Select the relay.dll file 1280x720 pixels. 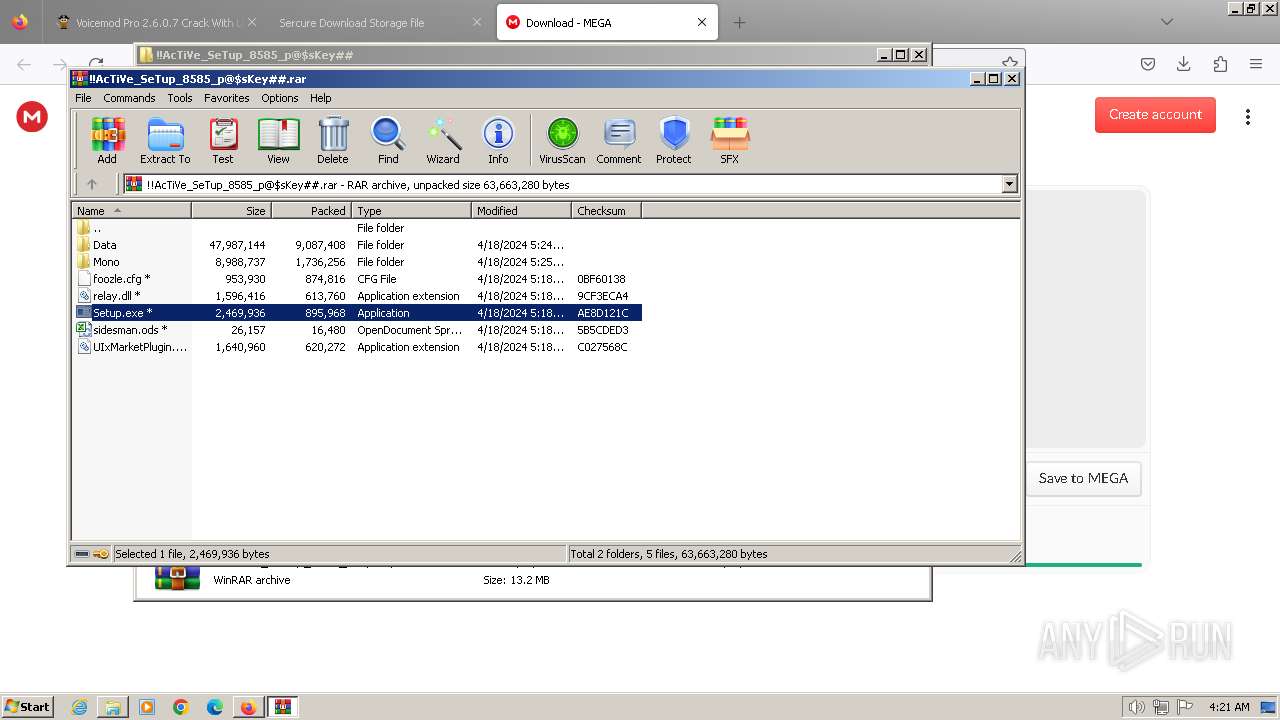[x=357, y=296]
